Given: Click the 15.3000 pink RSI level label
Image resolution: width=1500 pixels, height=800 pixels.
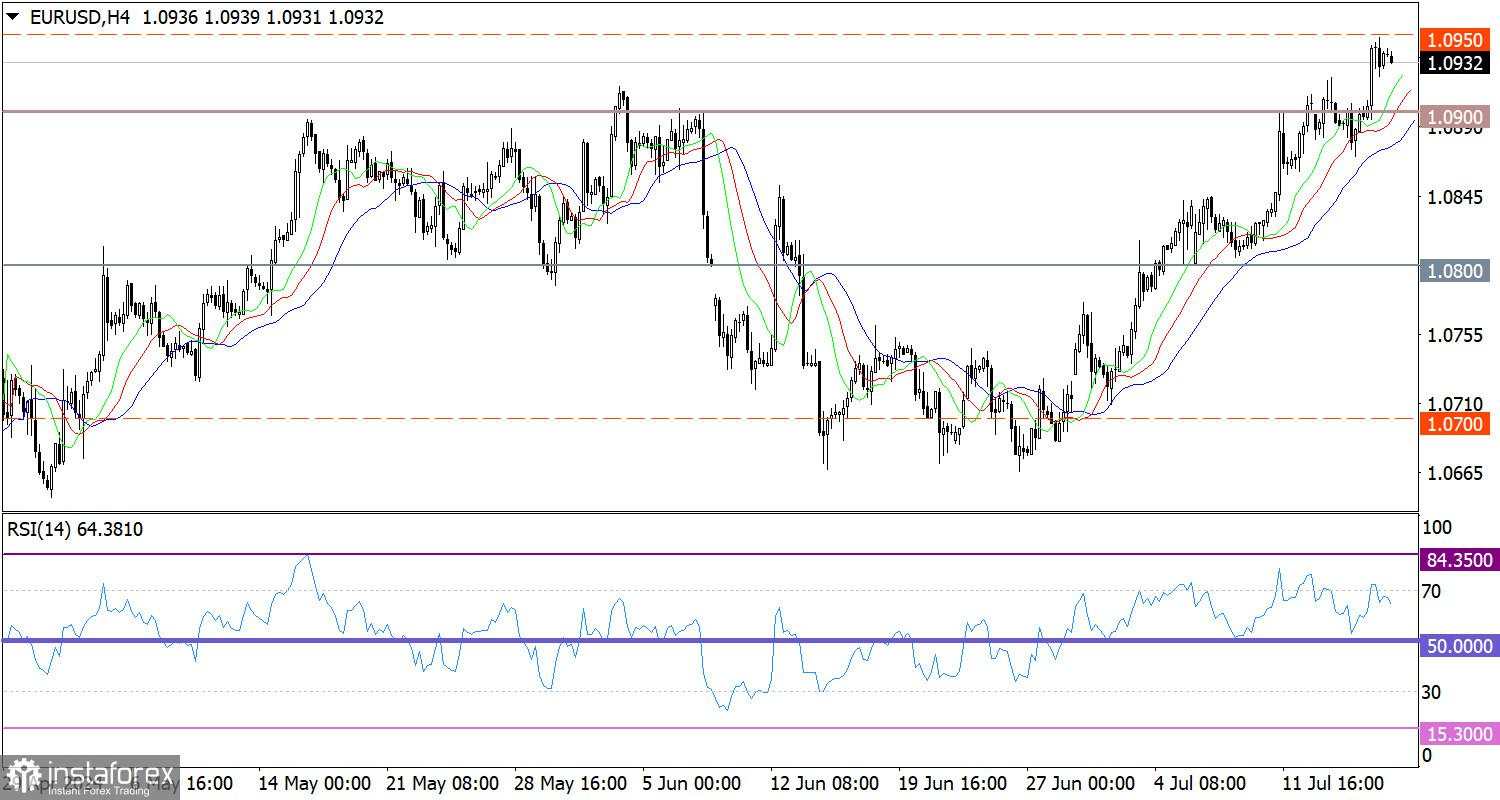Looking at the screenshot, I should tap(1459, 734).
